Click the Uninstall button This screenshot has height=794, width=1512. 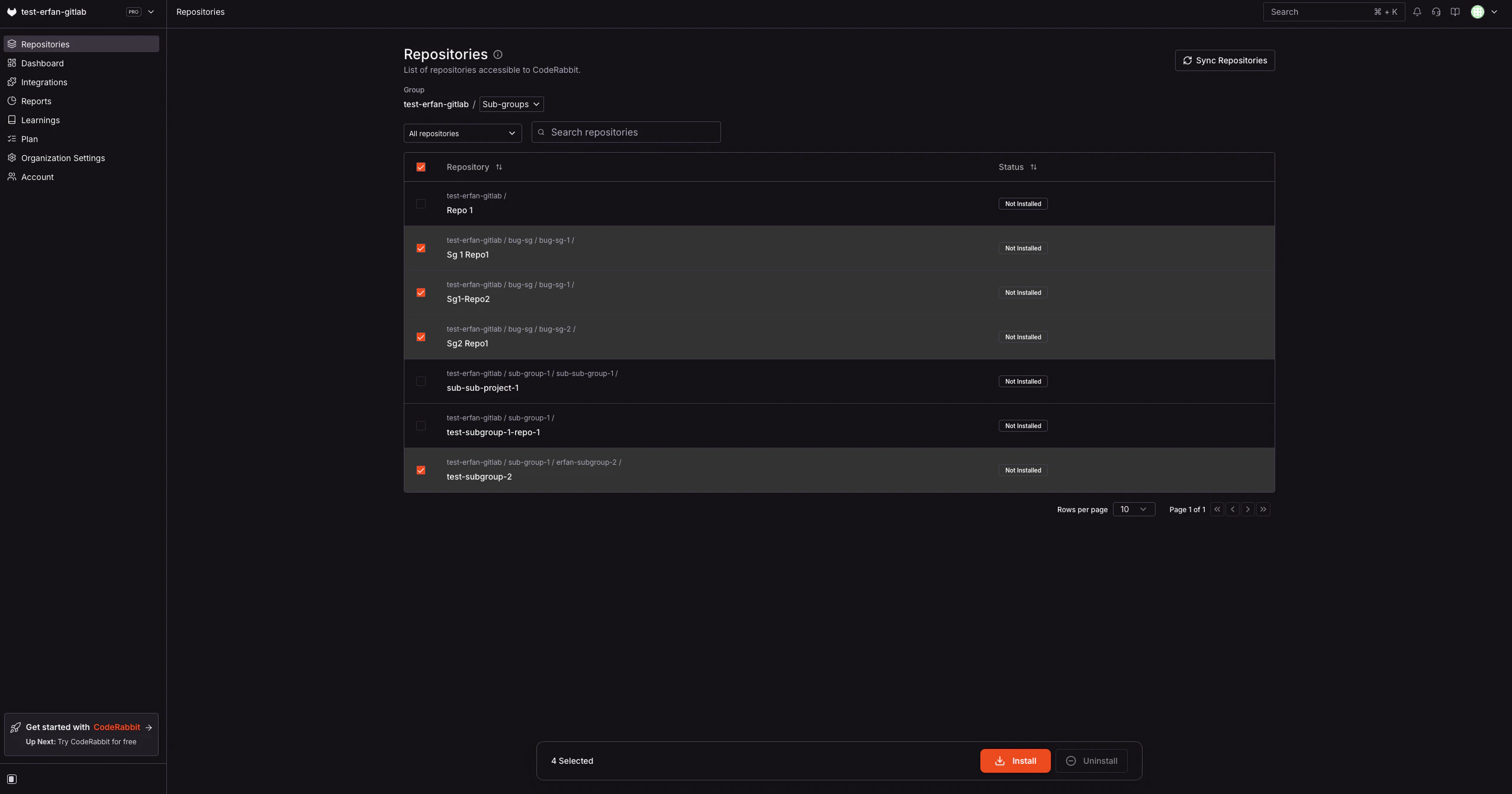[x=1092, y=761]
